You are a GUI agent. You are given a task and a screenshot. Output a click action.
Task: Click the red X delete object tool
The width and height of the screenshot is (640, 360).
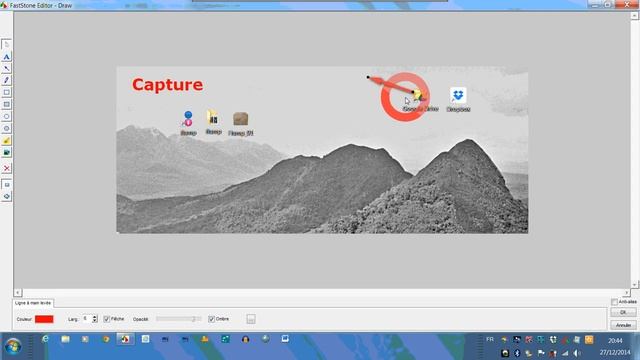[7, 168]
